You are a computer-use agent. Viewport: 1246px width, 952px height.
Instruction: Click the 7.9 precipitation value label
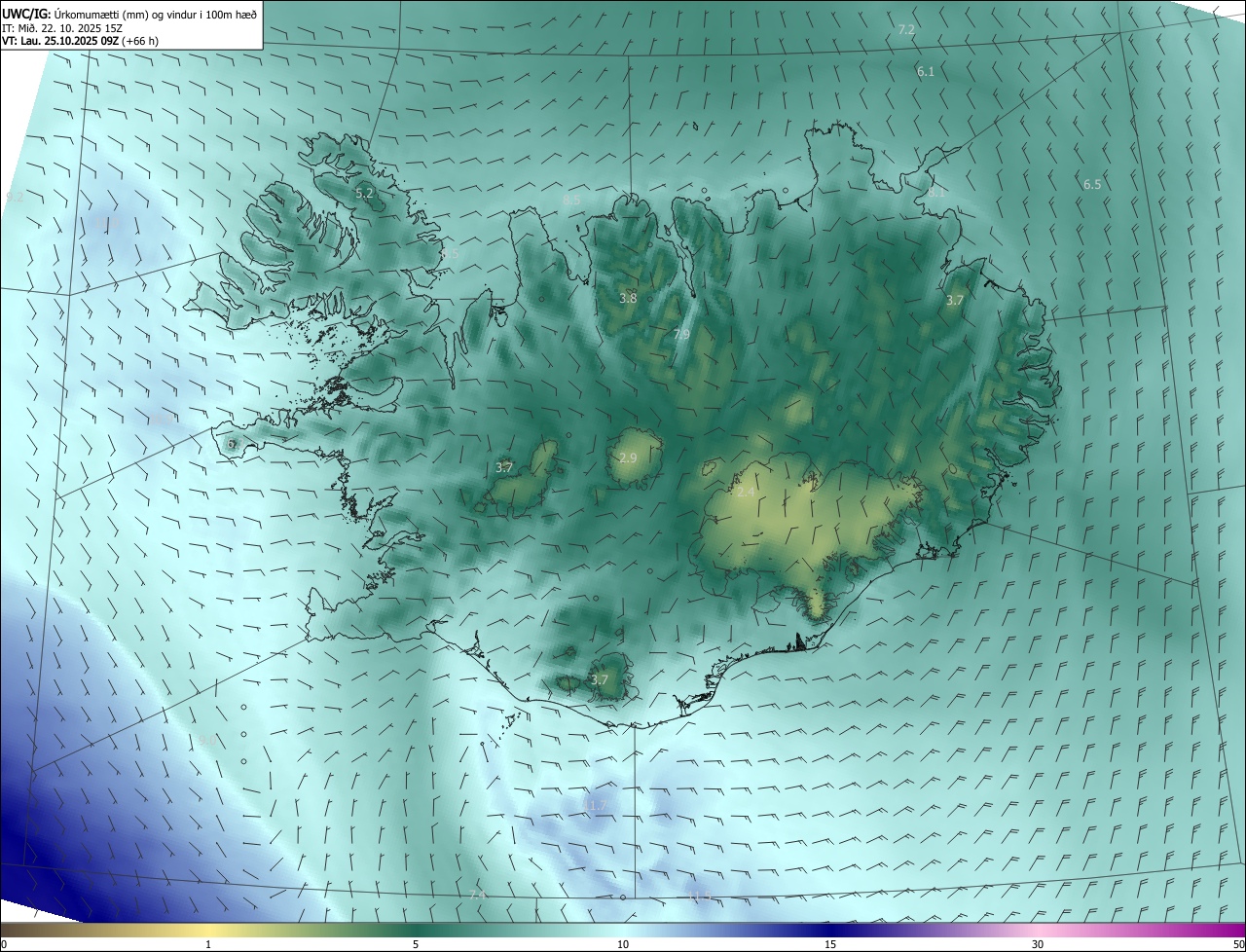[681, 334]
